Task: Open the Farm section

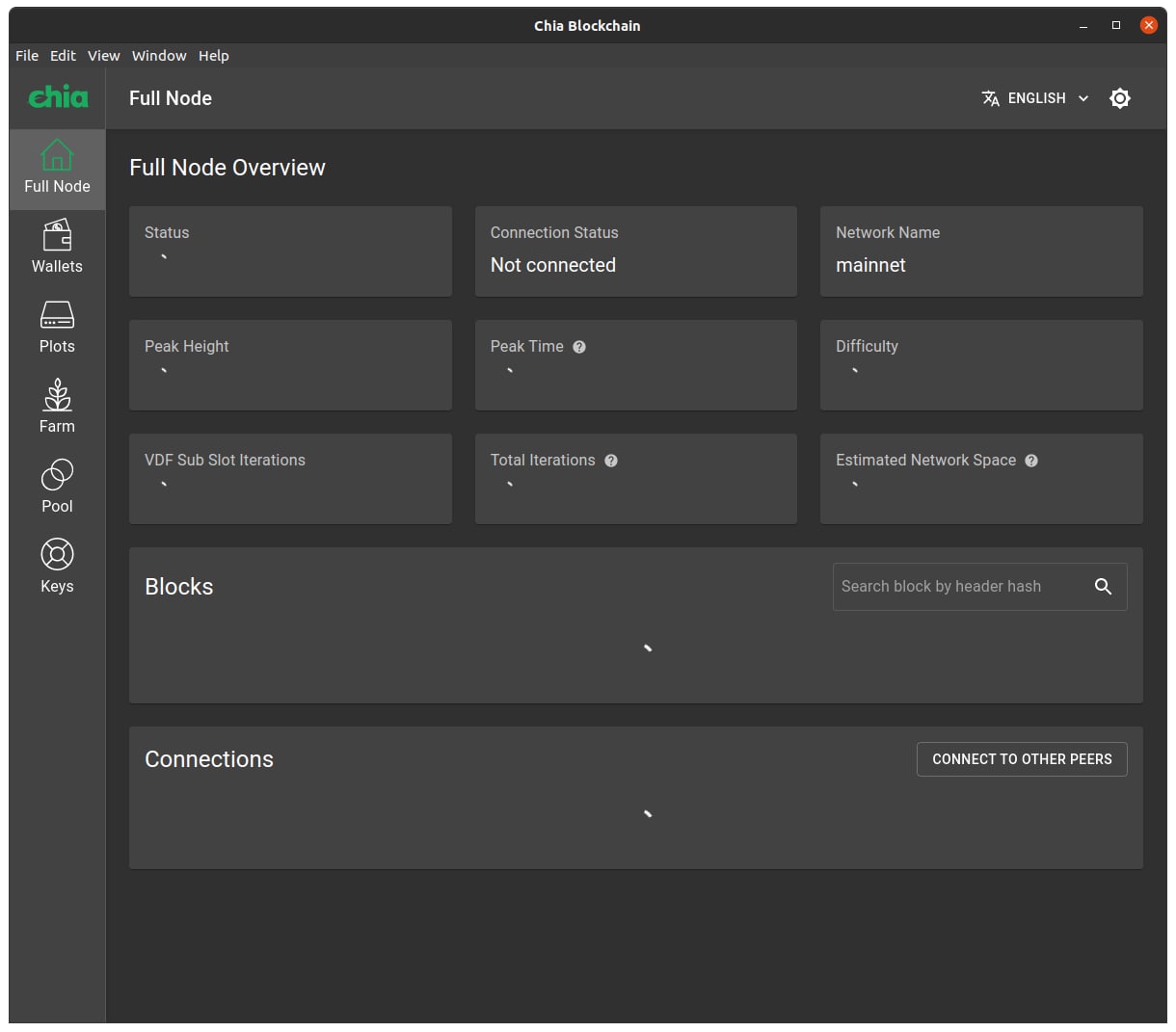Action: [x=57, y=409]
